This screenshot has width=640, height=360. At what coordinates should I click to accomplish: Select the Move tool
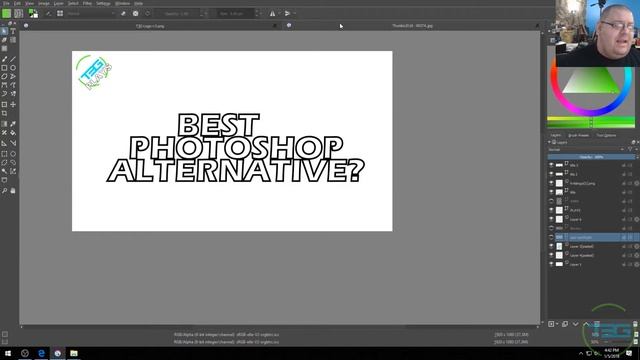(x=13, y=104)
